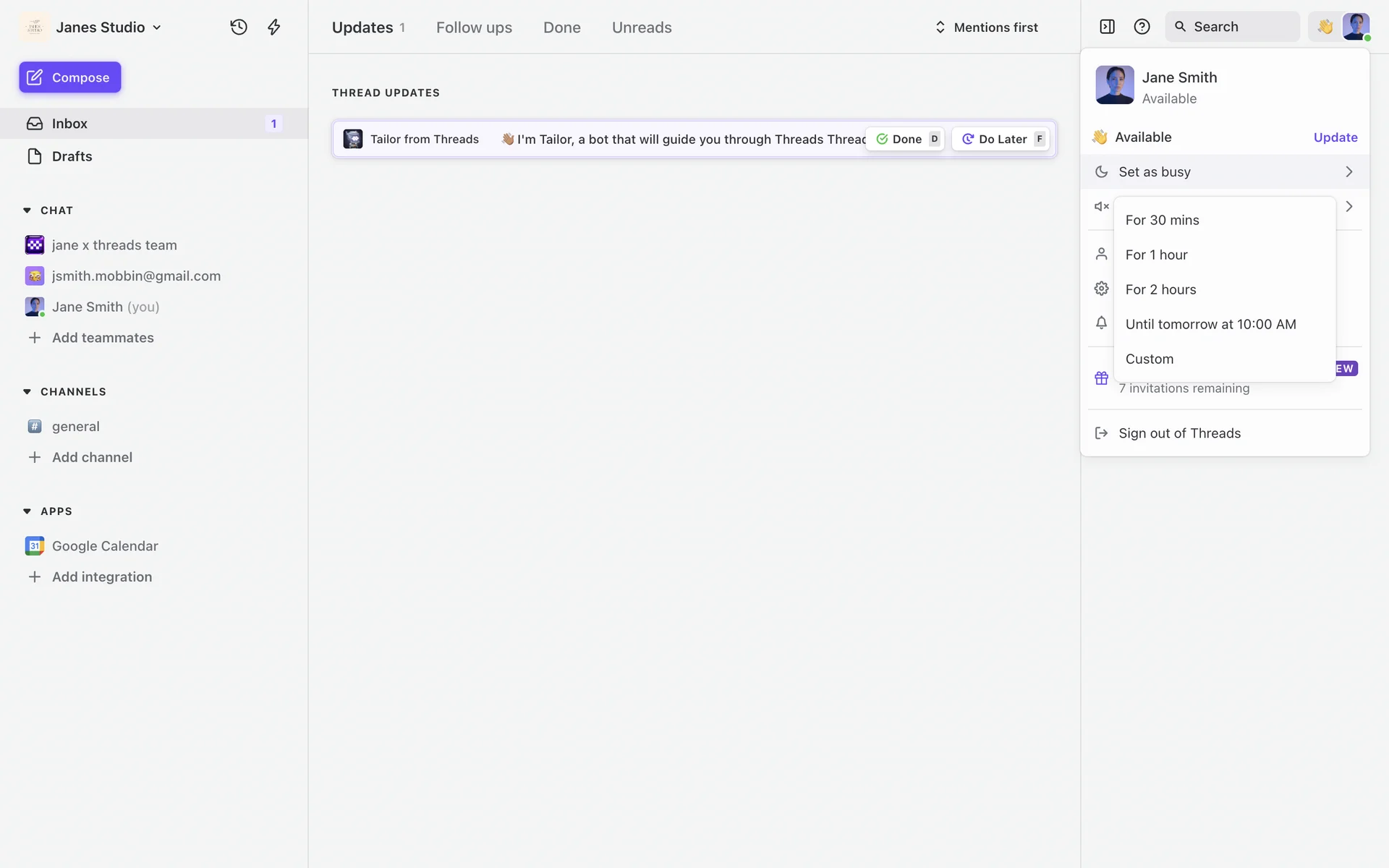Image resolution: width=1389 pixels, height=868 pixels.
Task: Open the Mentions first sort dropdown
Action: point(987,27)
